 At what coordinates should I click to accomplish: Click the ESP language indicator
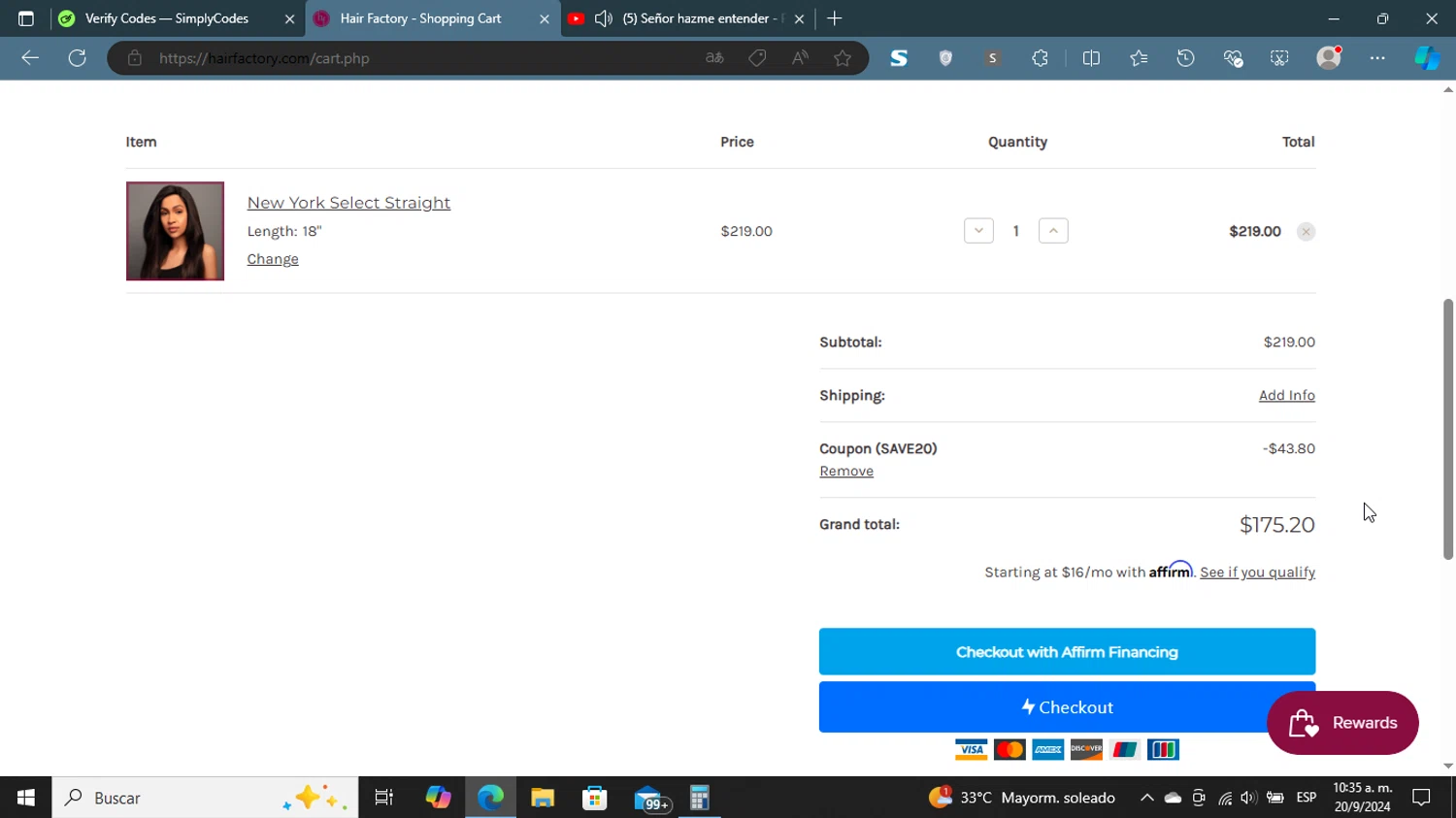click(1307, 798)
